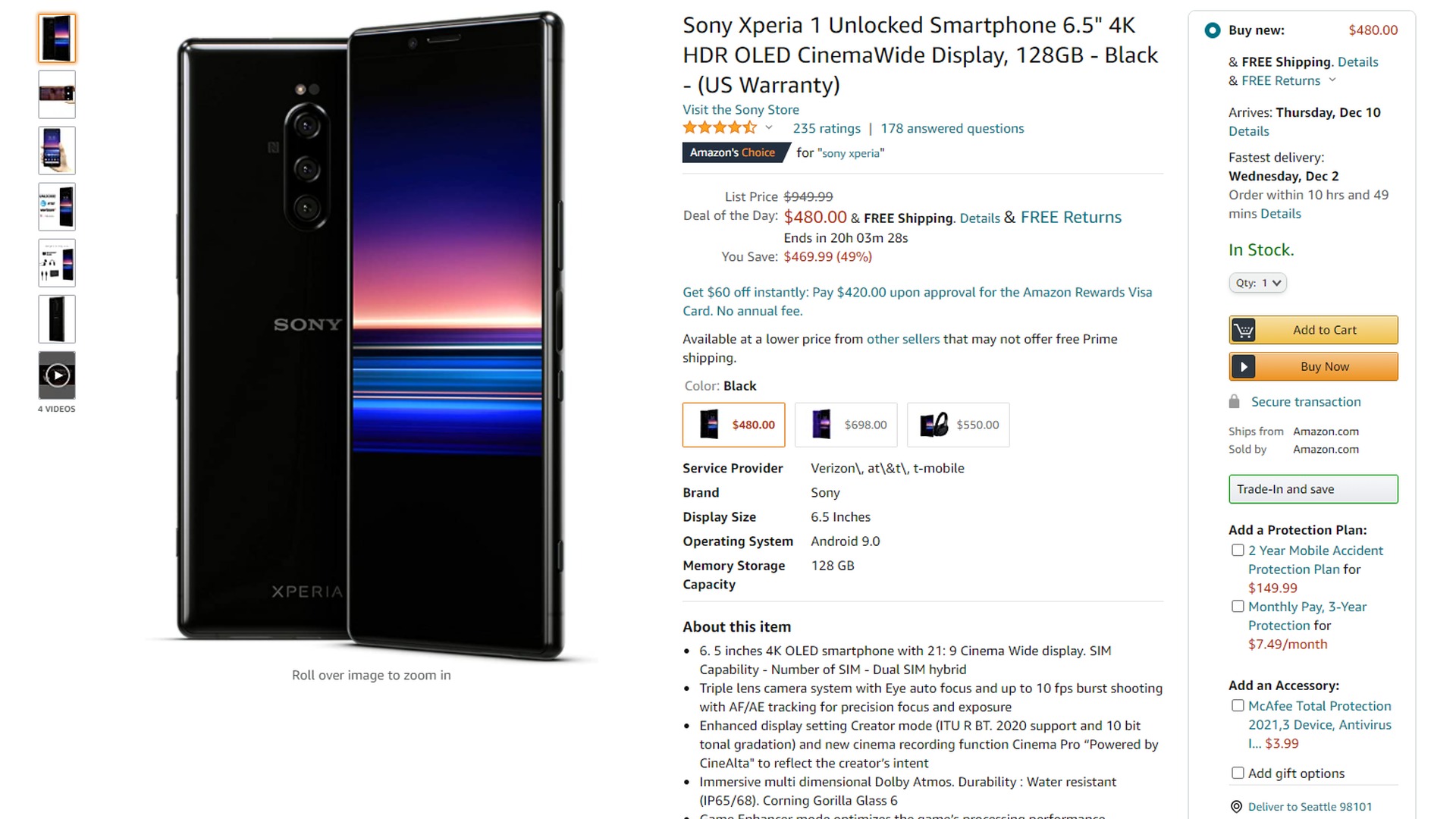
Task: Expand the FREE Returns chevron
Action: click(x=1332, y=80)
